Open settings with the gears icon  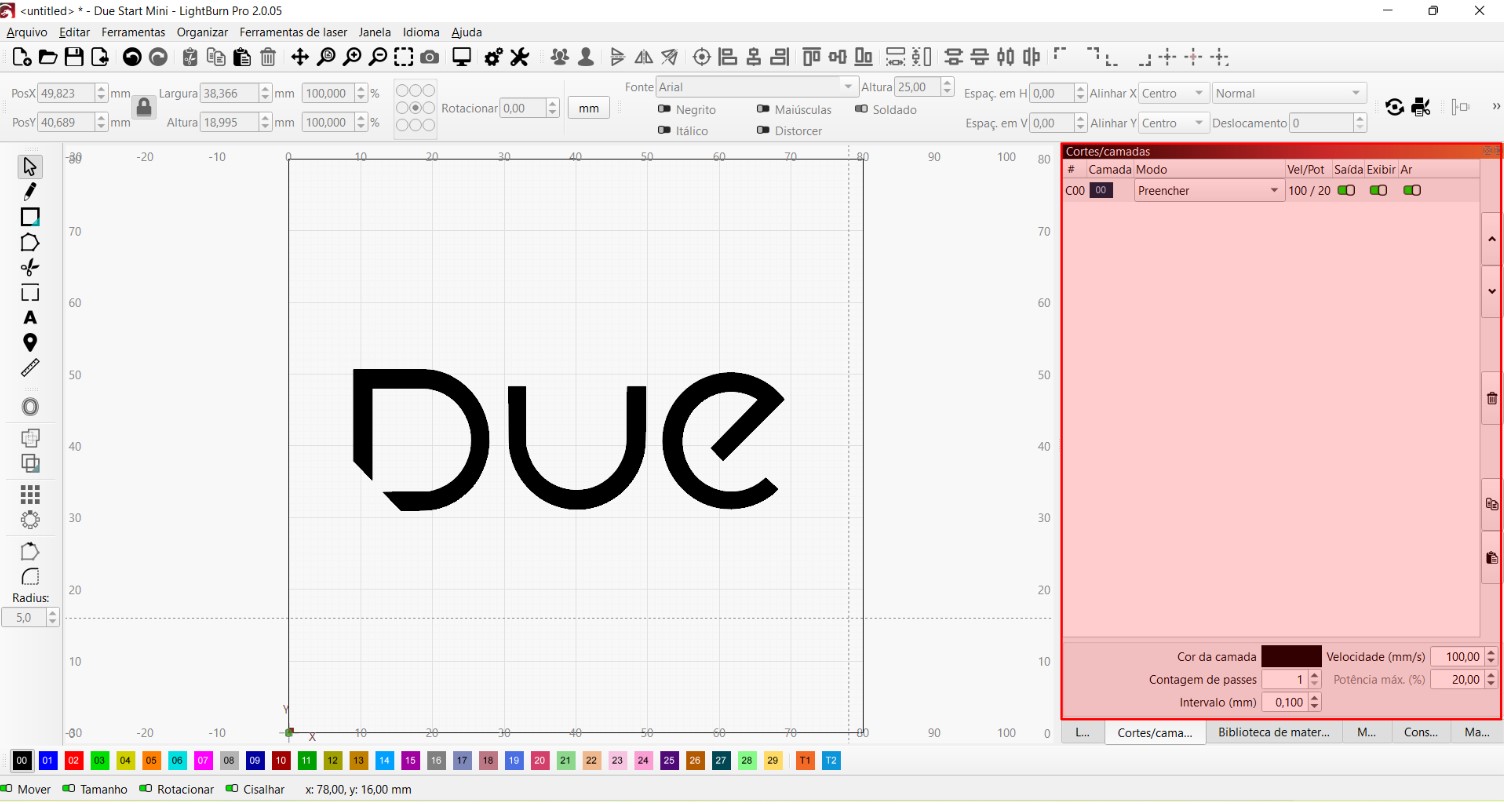pyautogui.click(x=493, y=57)
